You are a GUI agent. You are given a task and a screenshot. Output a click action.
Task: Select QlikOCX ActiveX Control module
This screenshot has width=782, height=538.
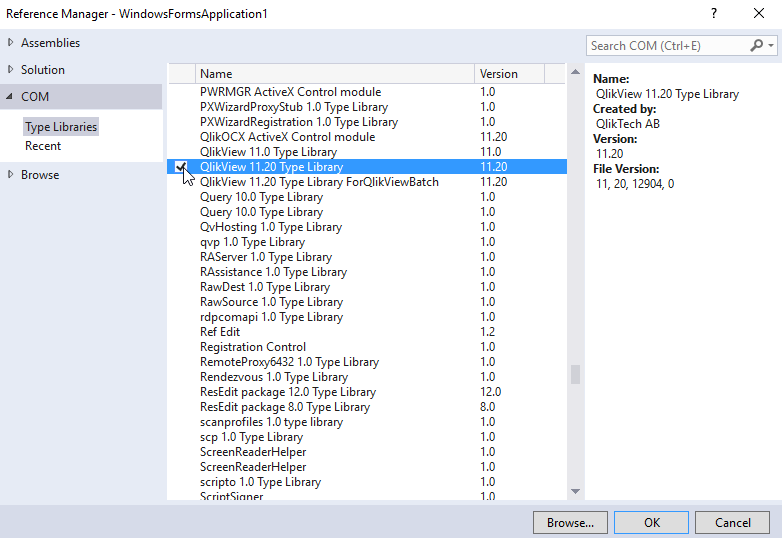[367, 137]
